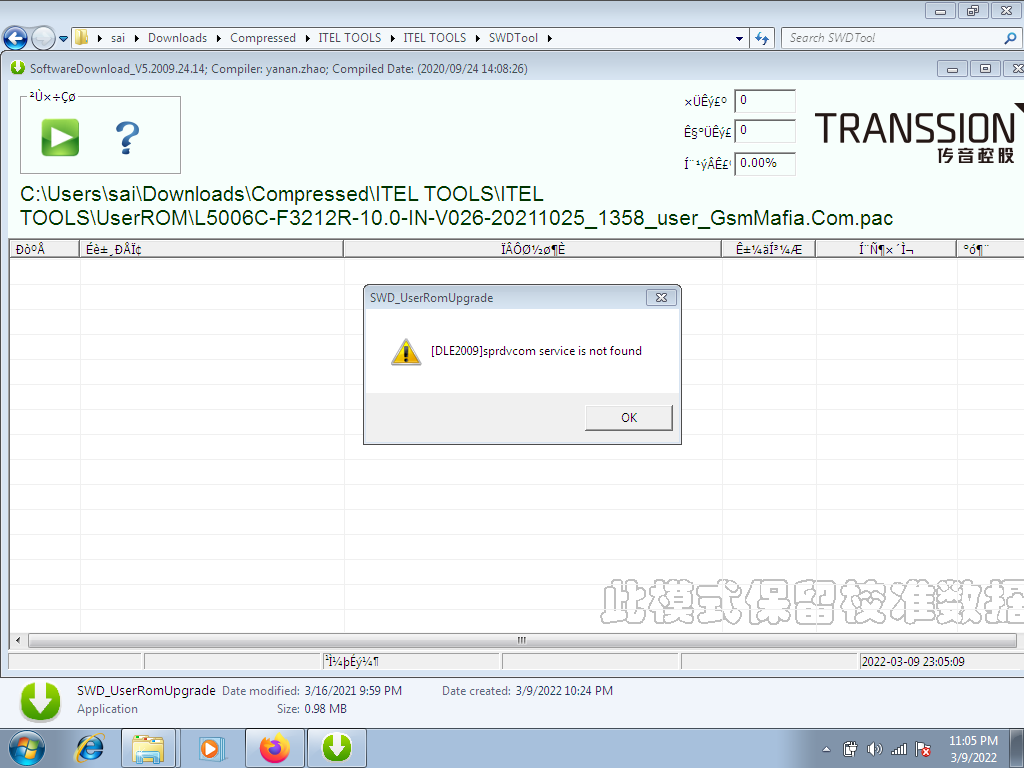Click the green Start download play button
Image resolution: width=1024 pixels, height=768 pixels.
60,137
